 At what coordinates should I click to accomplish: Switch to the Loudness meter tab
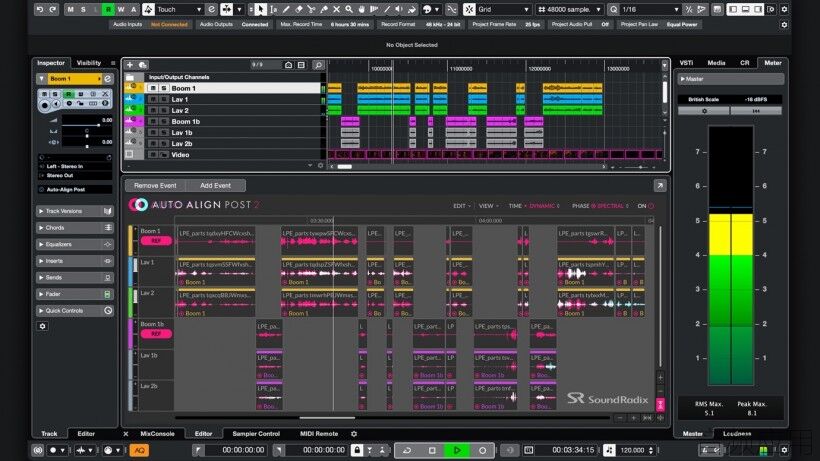pyautogui.click(x=737, y=434)
